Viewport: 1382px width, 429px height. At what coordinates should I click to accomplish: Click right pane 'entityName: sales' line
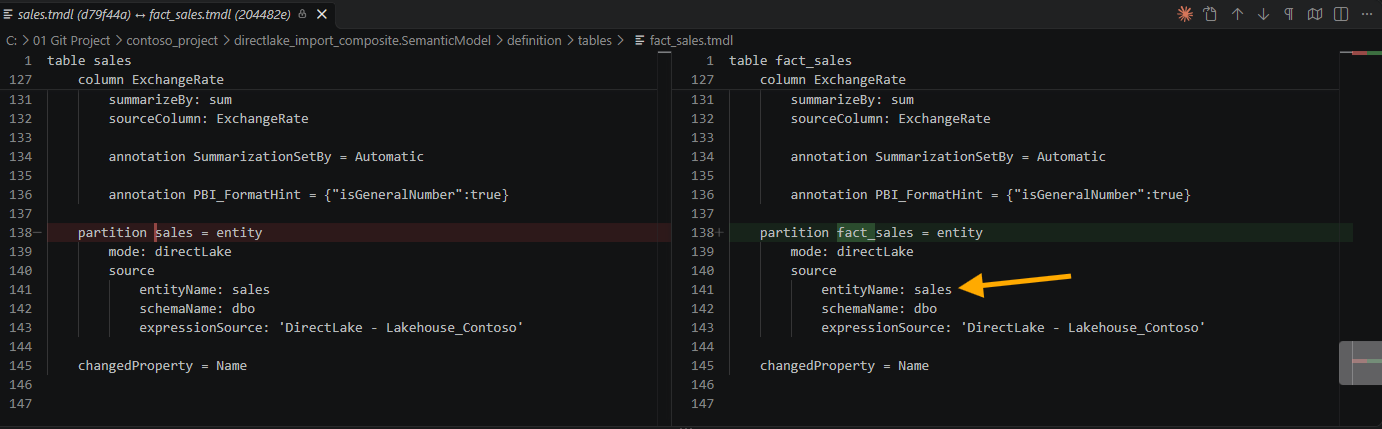click(886, 290)
